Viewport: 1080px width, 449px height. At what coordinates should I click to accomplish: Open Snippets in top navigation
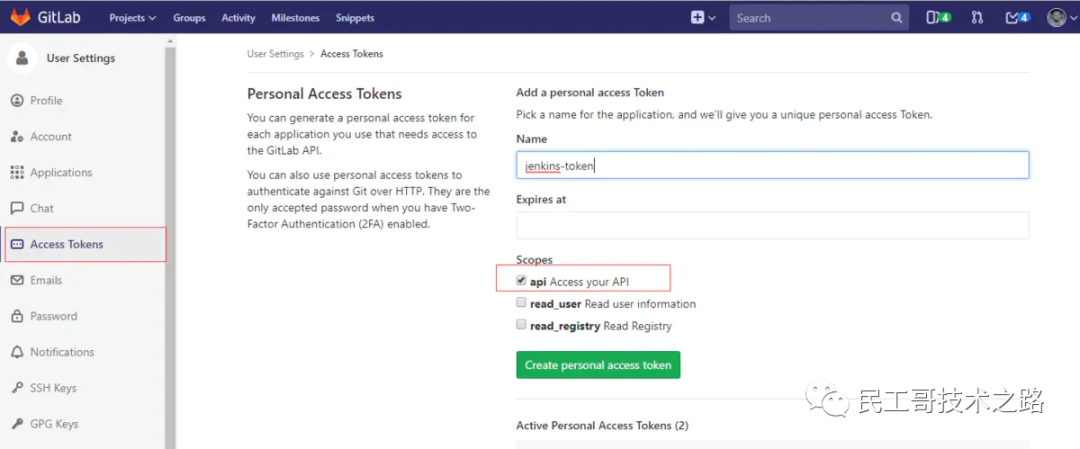click(355, 18)
